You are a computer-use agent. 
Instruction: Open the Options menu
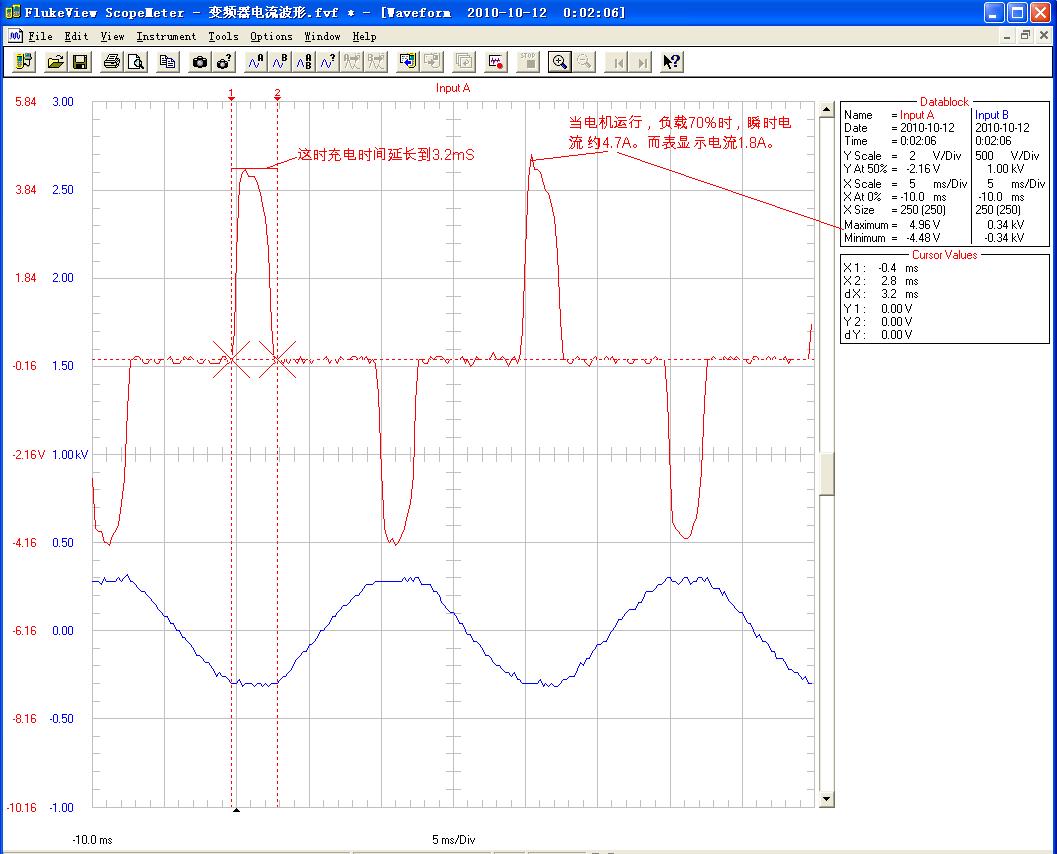[271, 36]
